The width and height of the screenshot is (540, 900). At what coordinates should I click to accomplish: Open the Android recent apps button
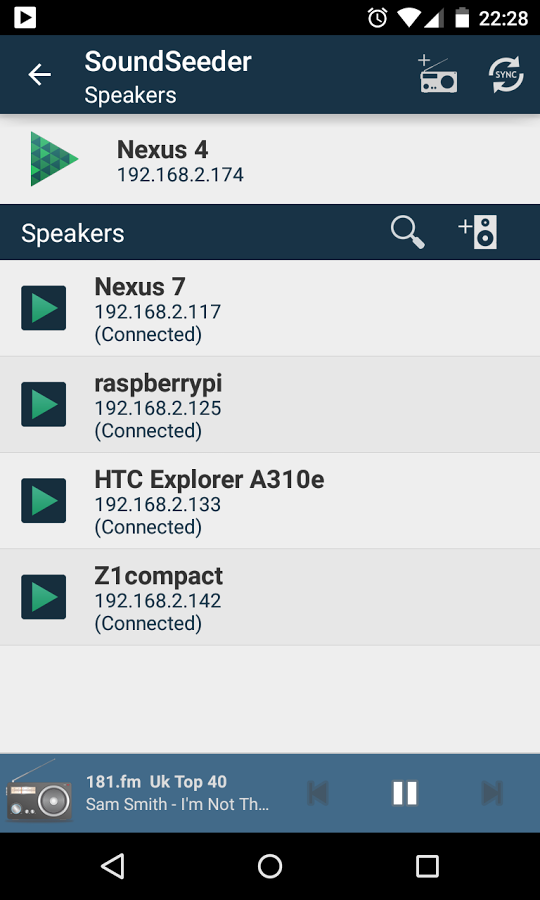(427, 867)
